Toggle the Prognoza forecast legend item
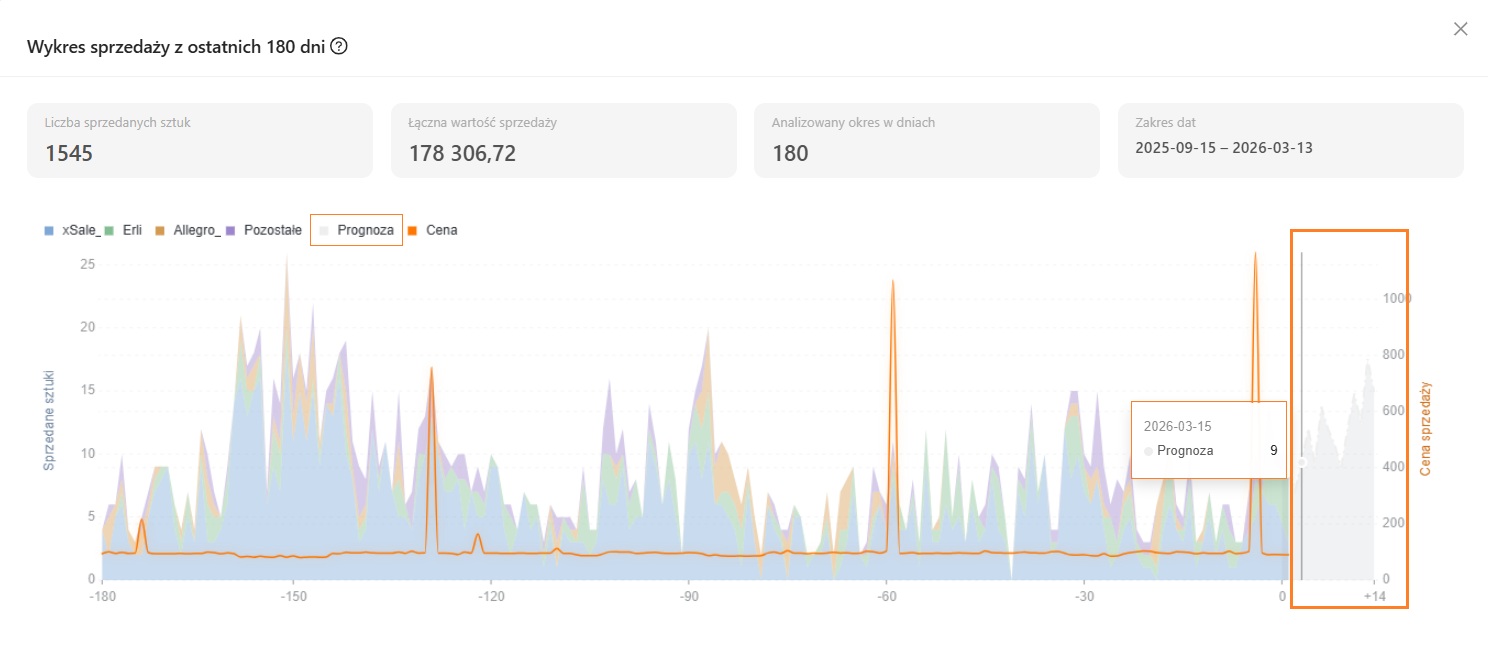Image resolution: width=1488 pixels, height=651 pixels. pyautogui.click(x=357, y=230)
